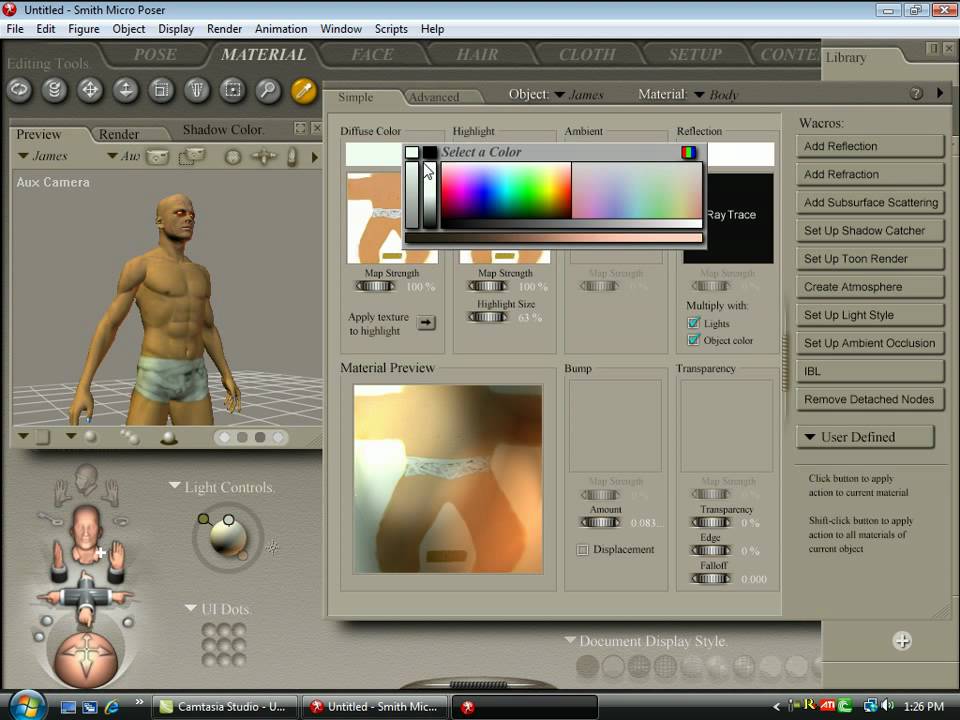Image resolution: width=960 pixels, height=720 pixels.
Task: Switch to the CLOTH room tab
Action: [x=587, y=54]
